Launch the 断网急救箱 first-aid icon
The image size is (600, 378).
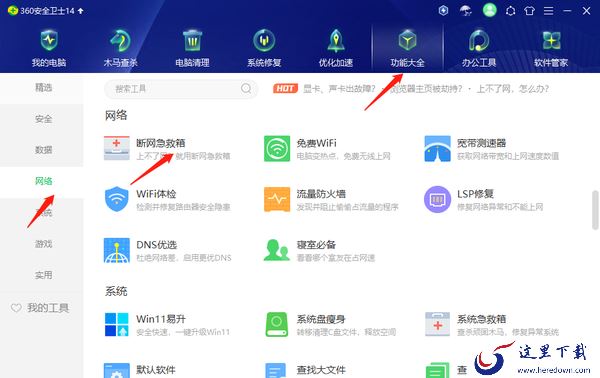117,148
